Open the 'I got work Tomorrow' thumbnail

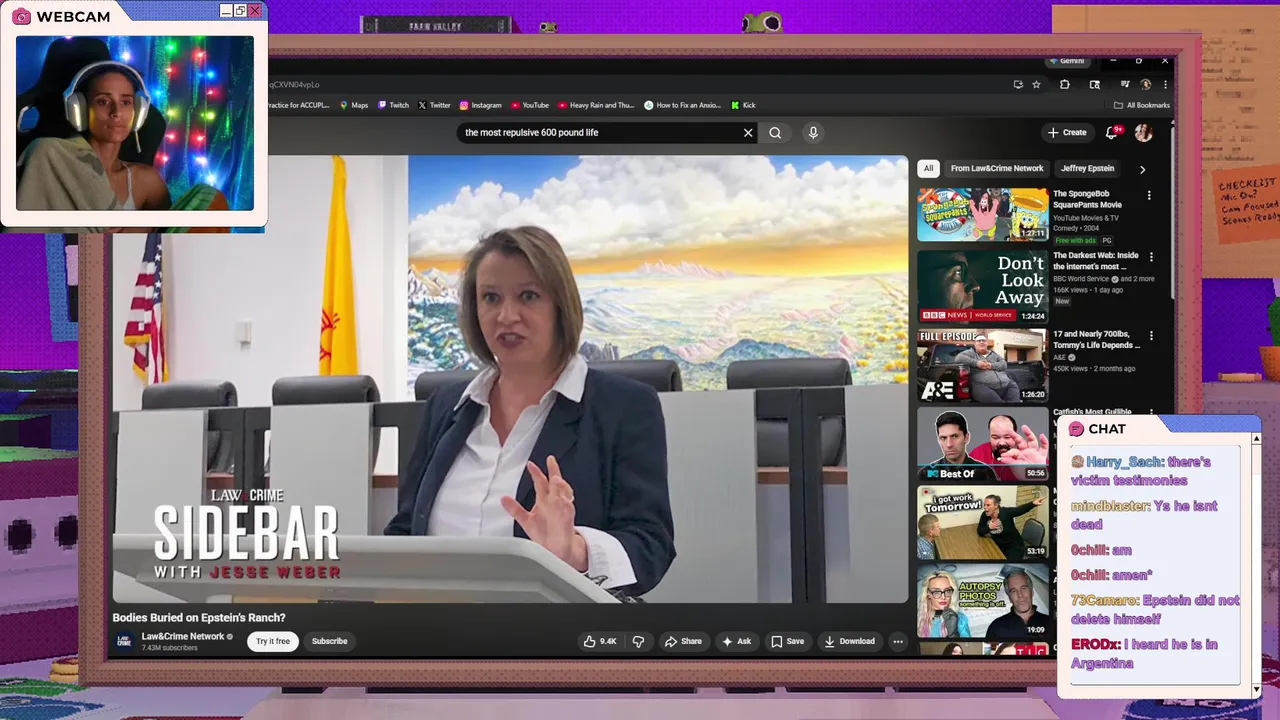point(983,523)
